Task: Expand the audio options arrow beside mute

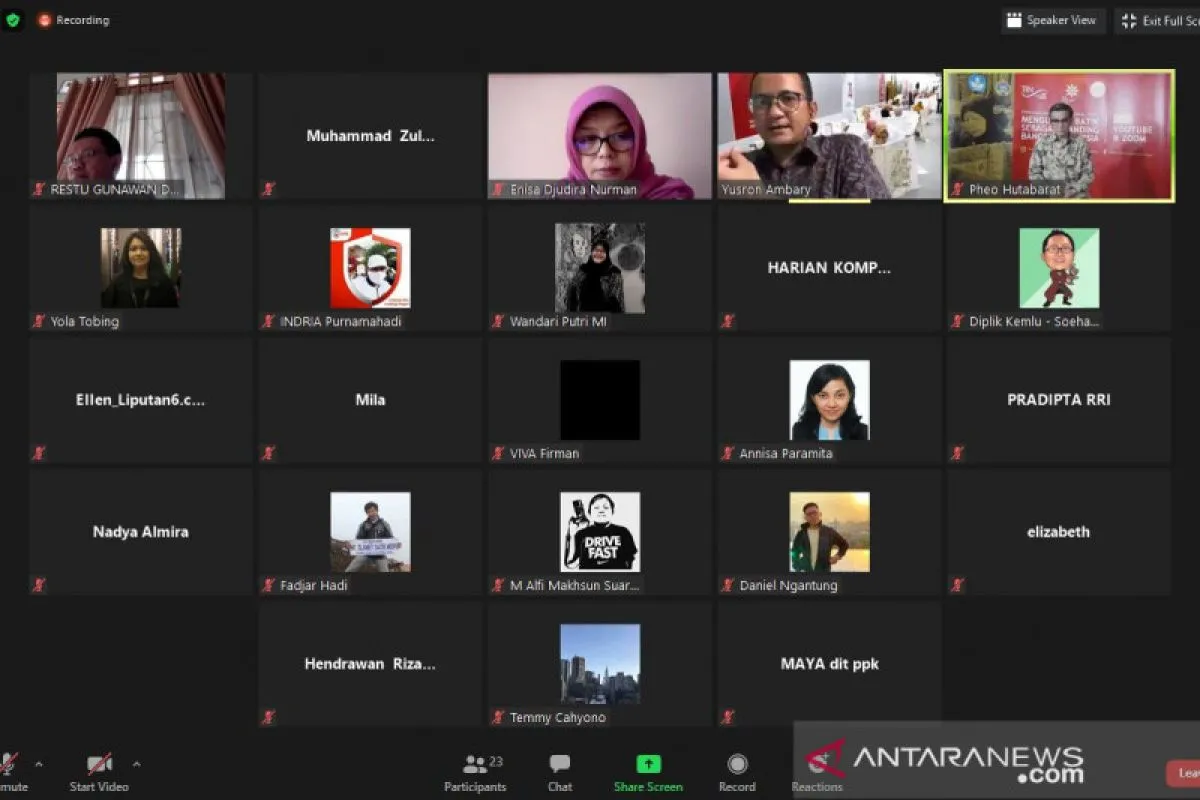Action: click(39, 764)
